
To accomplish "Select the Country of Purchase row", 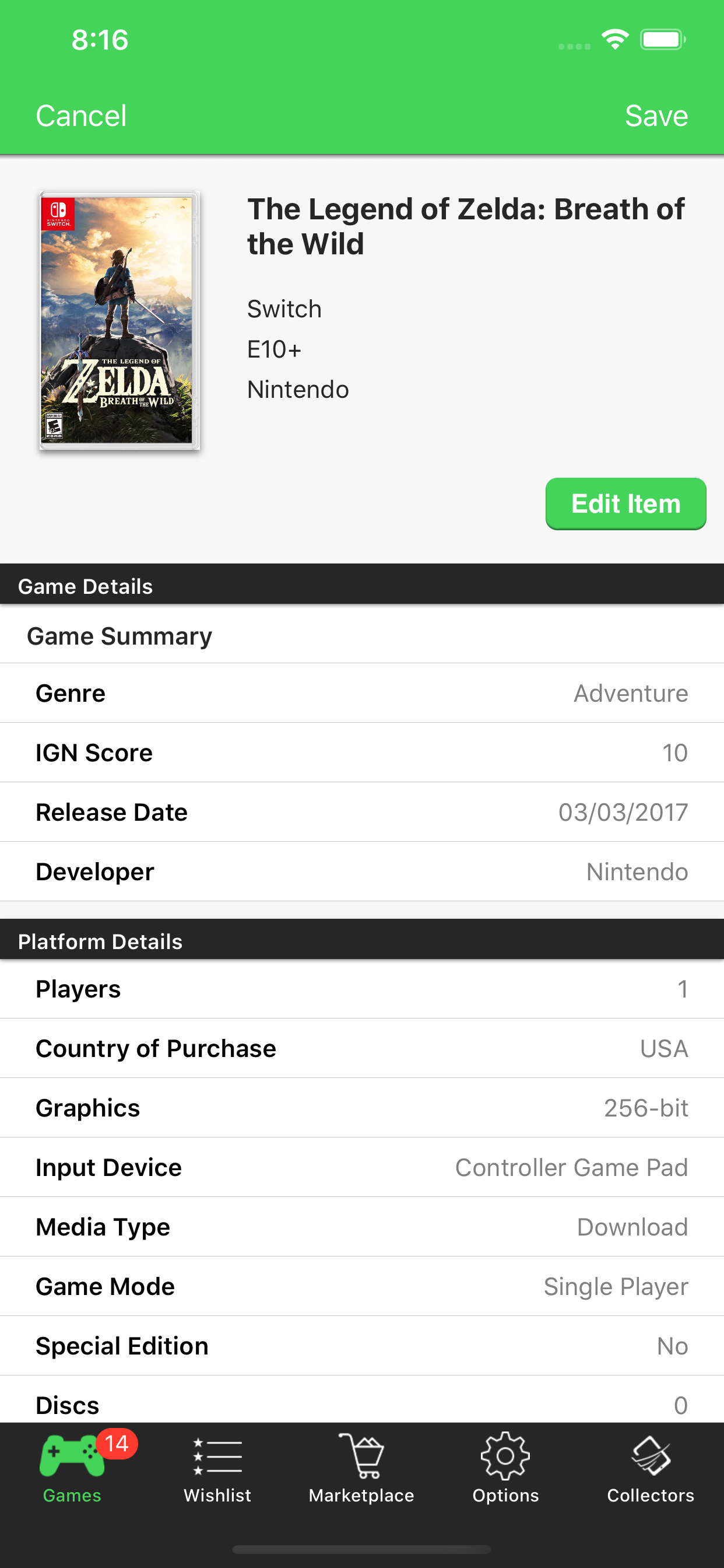I will click(362, 1049).
